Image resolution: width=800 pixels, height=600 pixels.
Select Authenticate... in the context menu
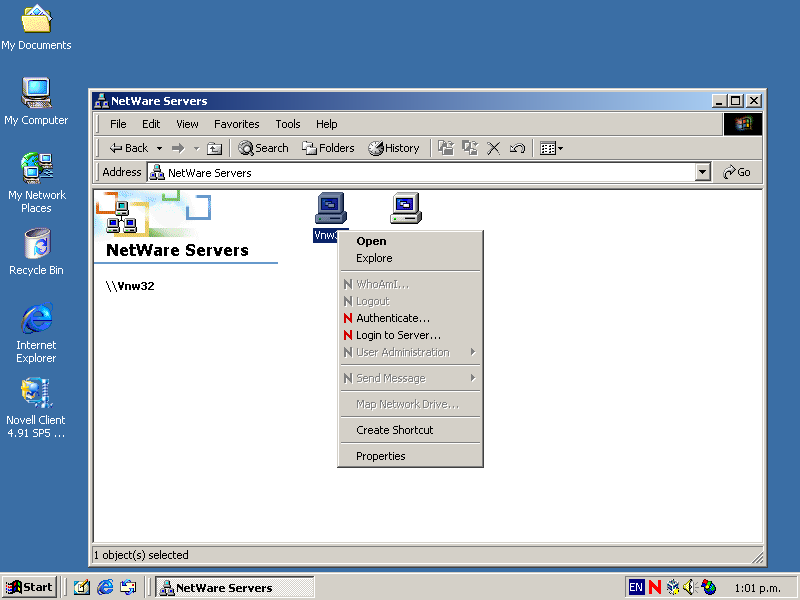click(x=411, y=318)
